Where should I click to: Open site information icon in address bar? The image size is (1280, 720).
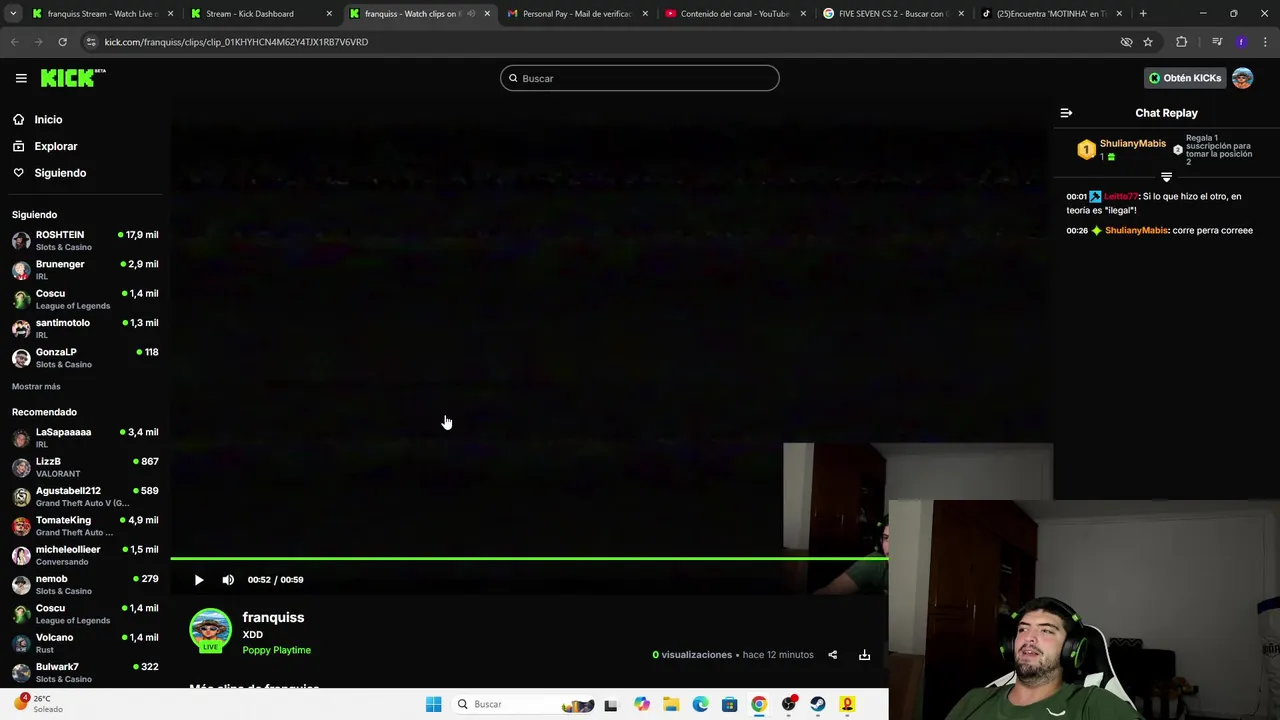(x=91, y=42)
